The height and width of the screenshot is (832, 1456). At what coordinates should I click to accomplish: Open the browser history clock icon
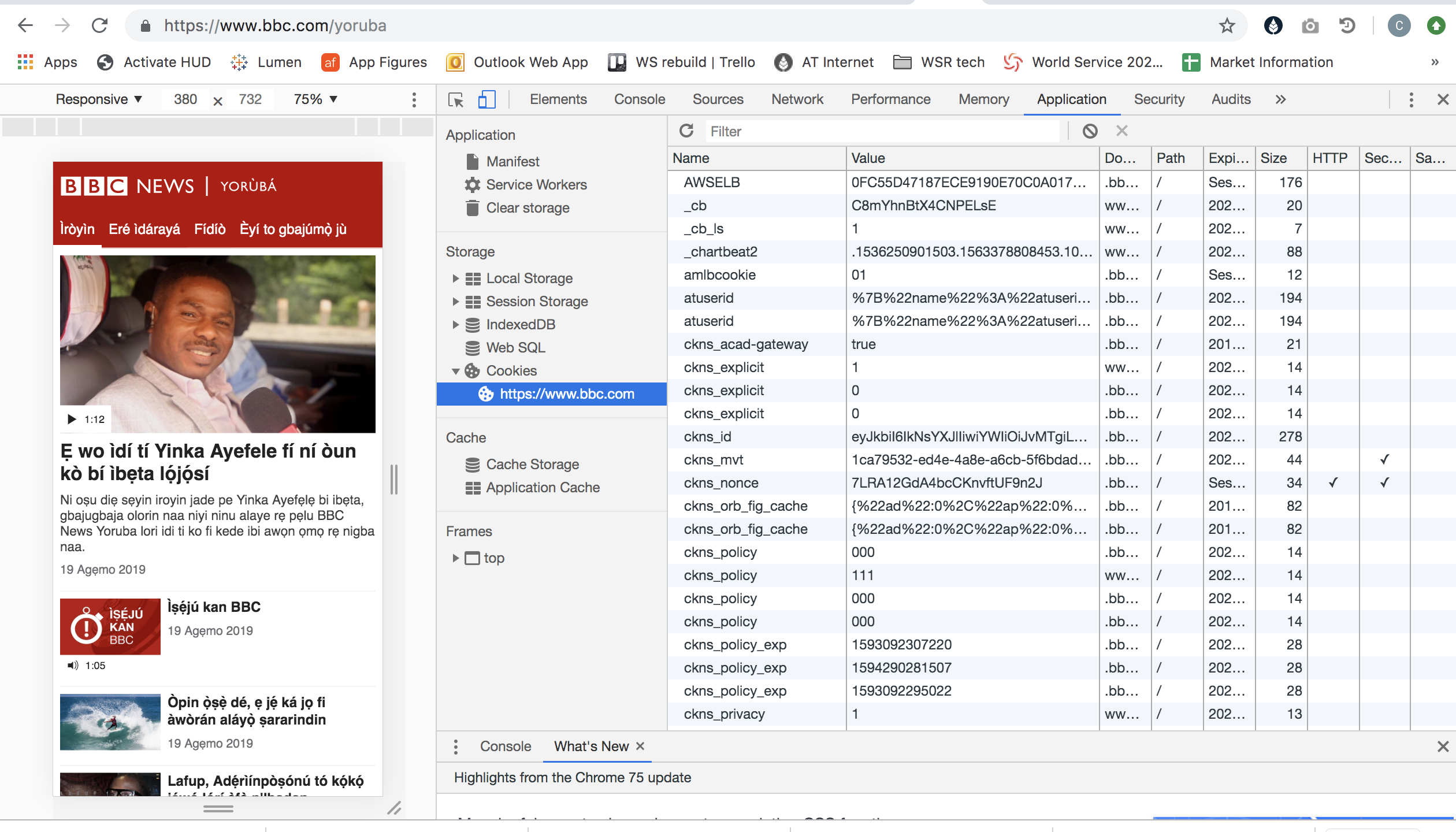1347,25
